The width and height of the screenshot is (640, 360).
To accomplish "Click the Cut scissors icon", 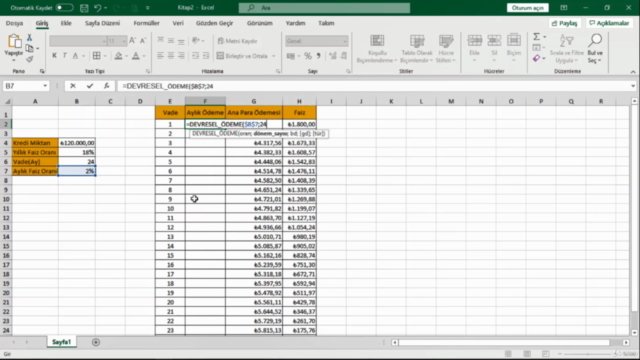I will [x=29, y=38].
